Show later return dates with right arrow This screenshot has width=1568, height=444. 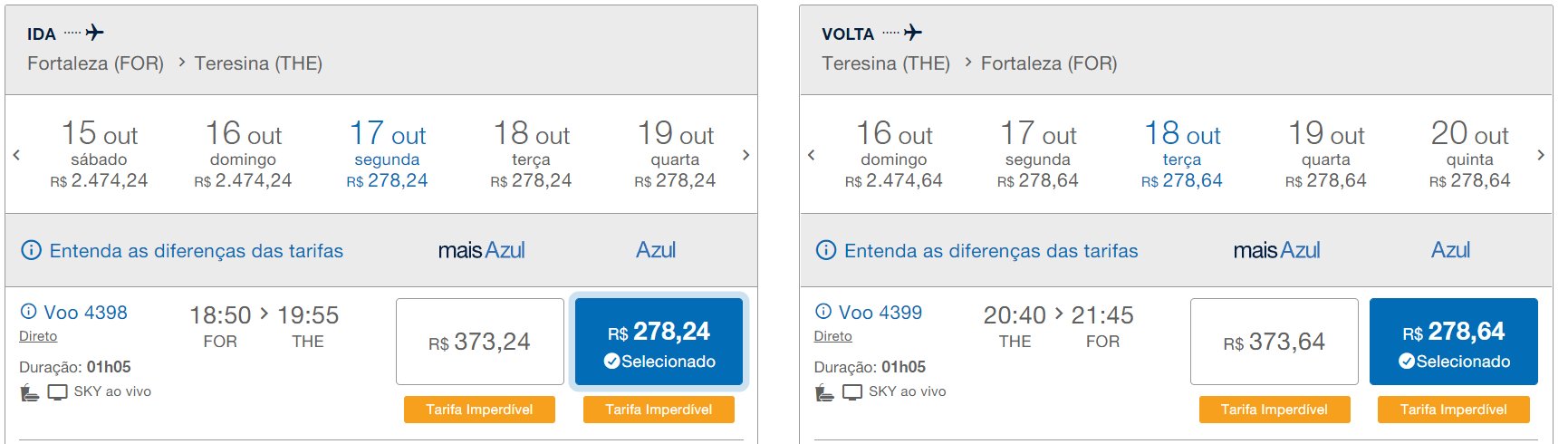1541,155
